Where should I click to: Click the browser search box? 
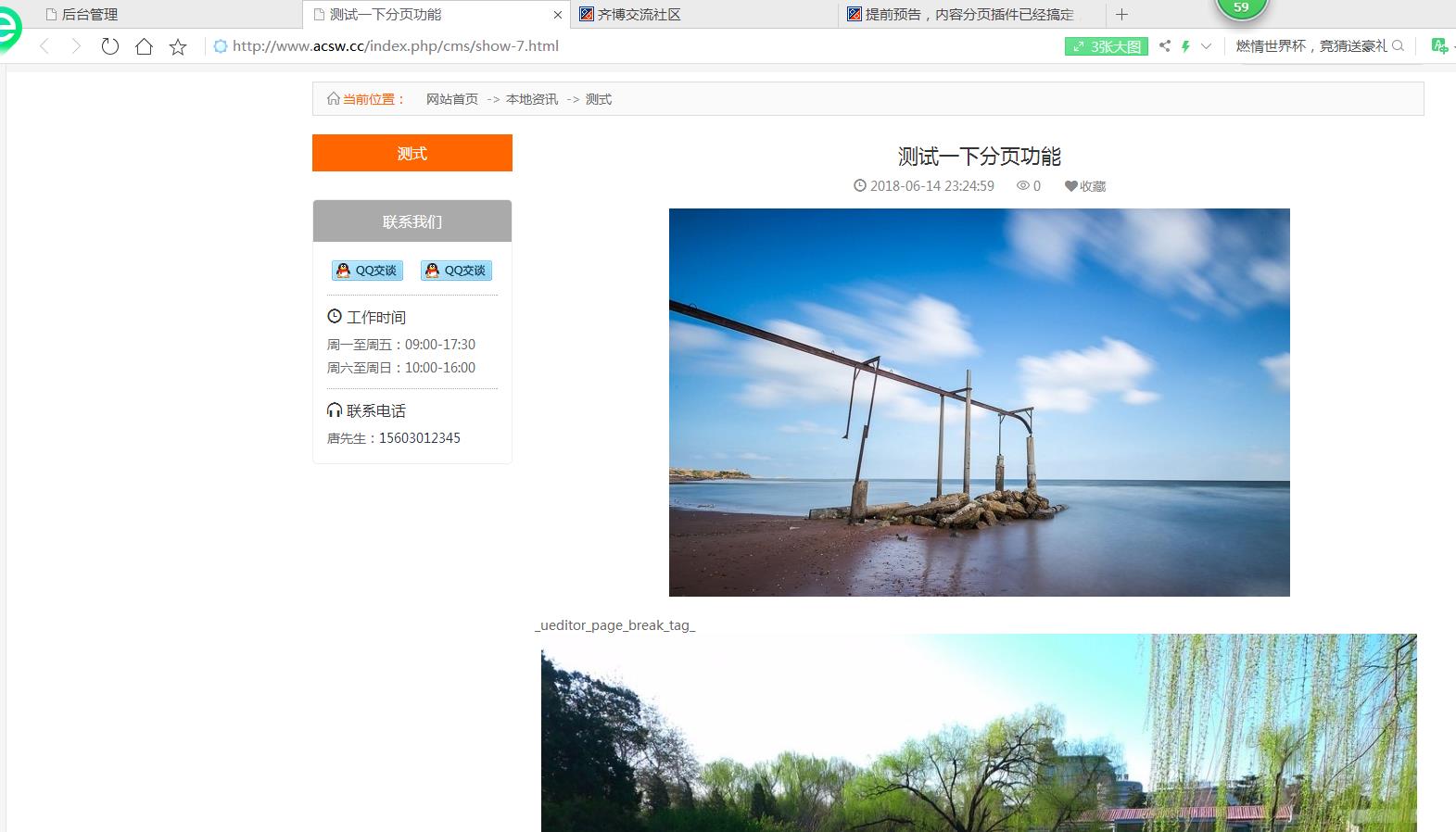(1310, 46)
